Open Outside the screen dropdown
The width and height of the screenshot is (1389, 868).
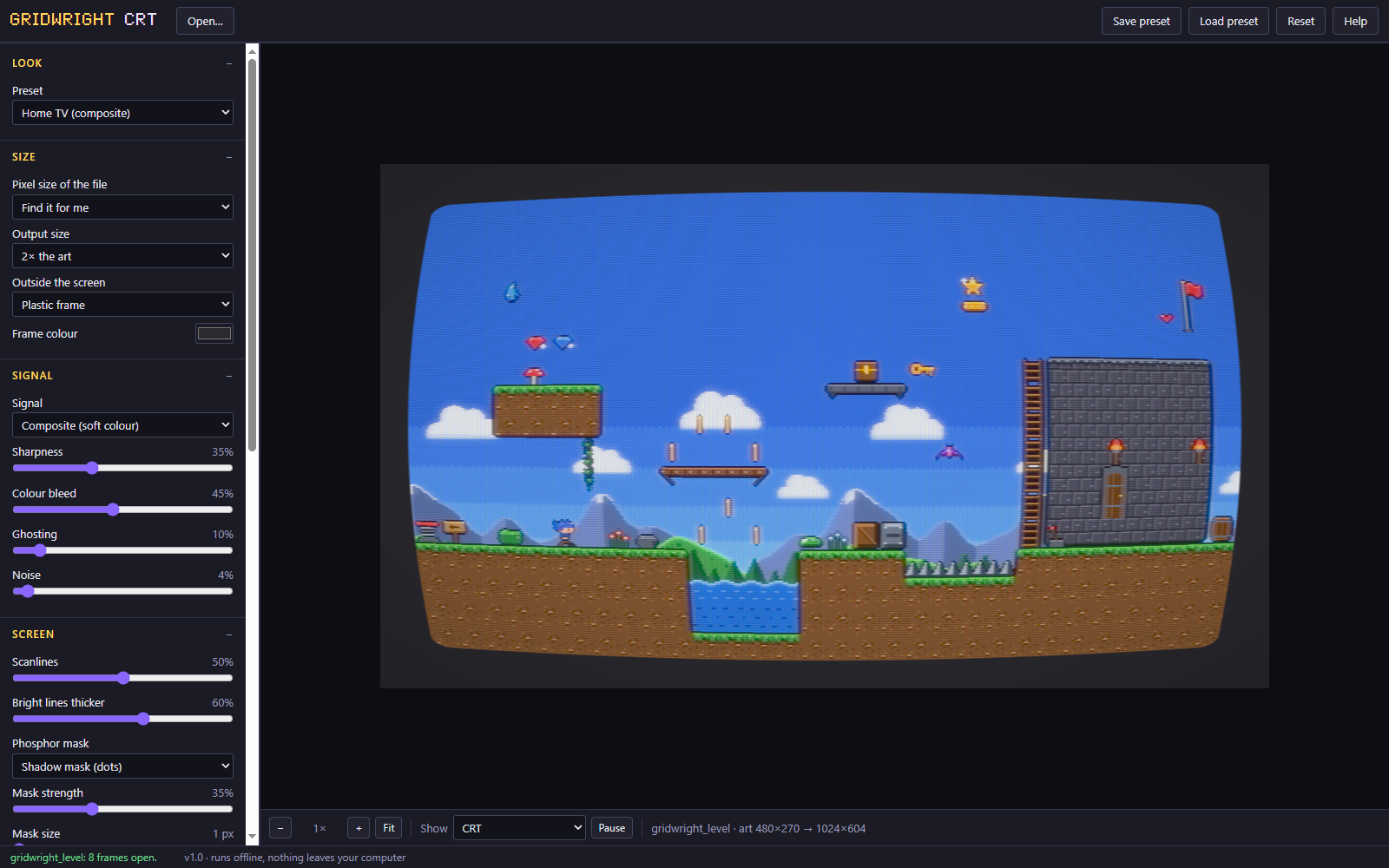pos(122,305)
